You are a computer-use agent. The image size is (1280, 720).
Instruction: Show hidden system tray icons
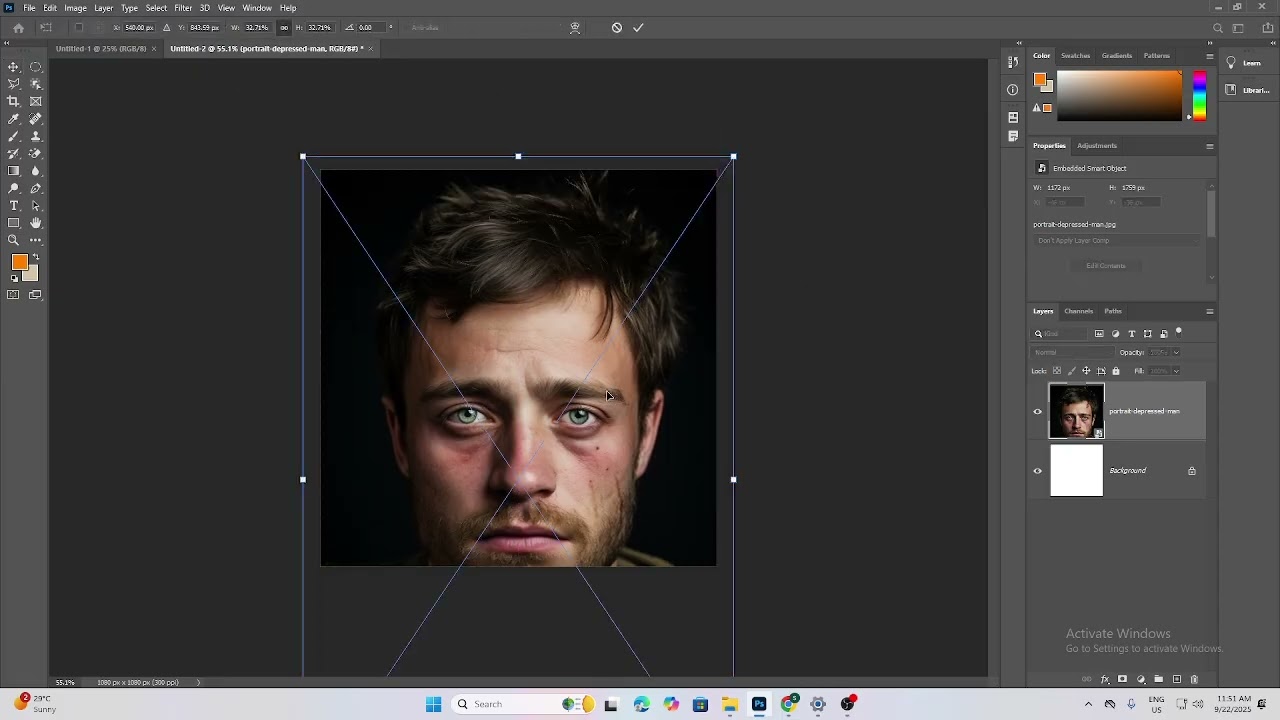pyautogui.click(x=1088, y=704)
